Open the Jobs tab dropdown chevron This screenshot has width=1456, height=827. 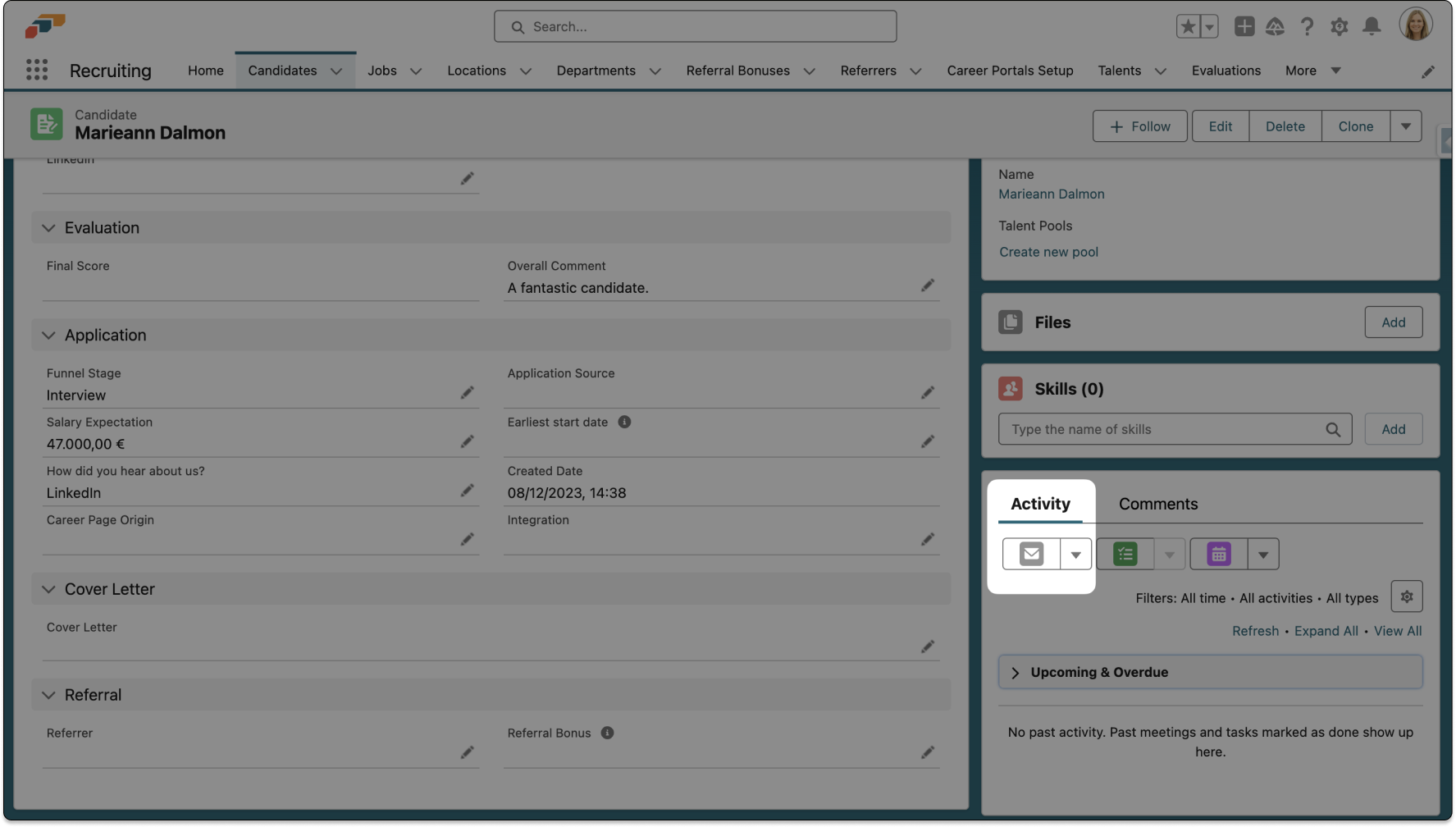[416, 71]
